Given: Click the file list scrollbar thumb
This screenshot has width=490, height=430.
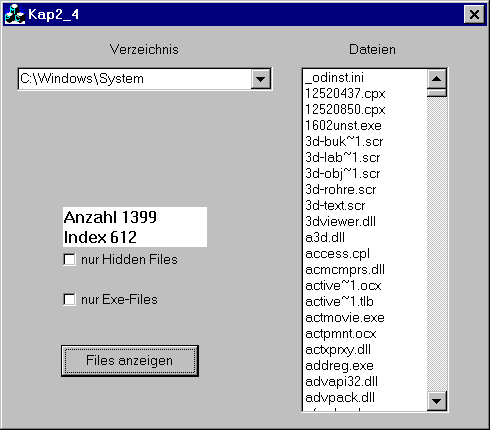Looking at the screenshot, I should (436, 93).
